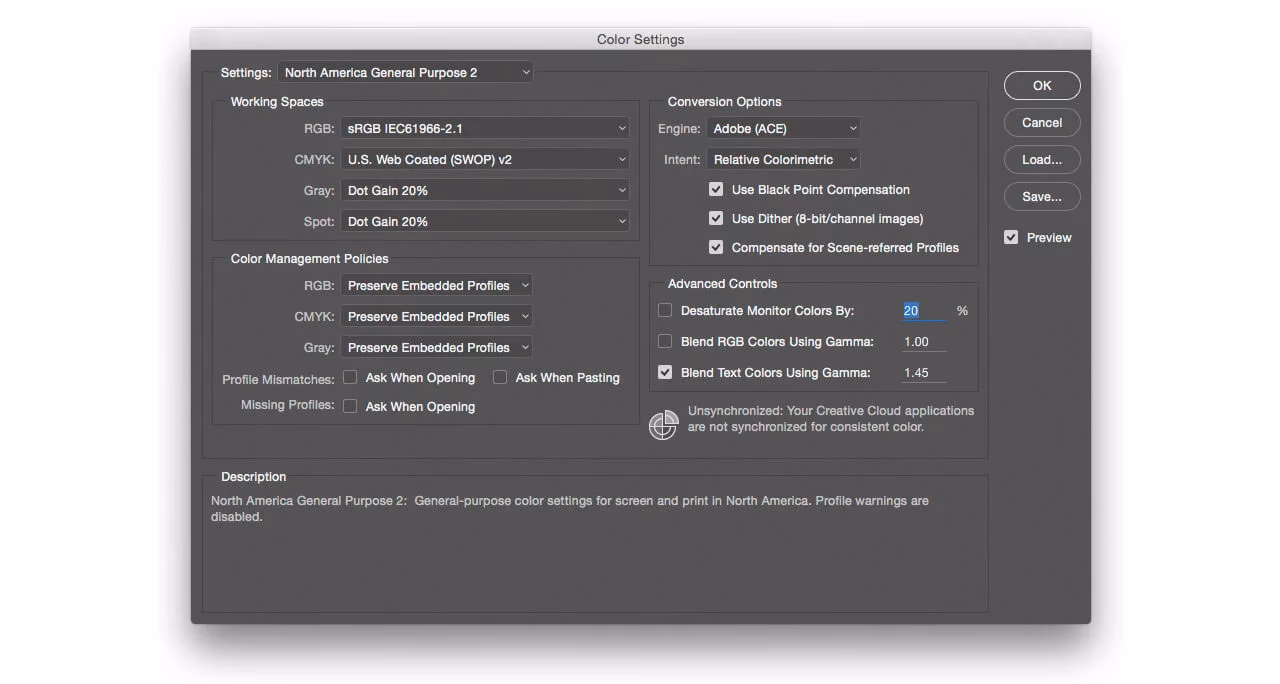Click Load... to import color settings

tap(1042, 160)
